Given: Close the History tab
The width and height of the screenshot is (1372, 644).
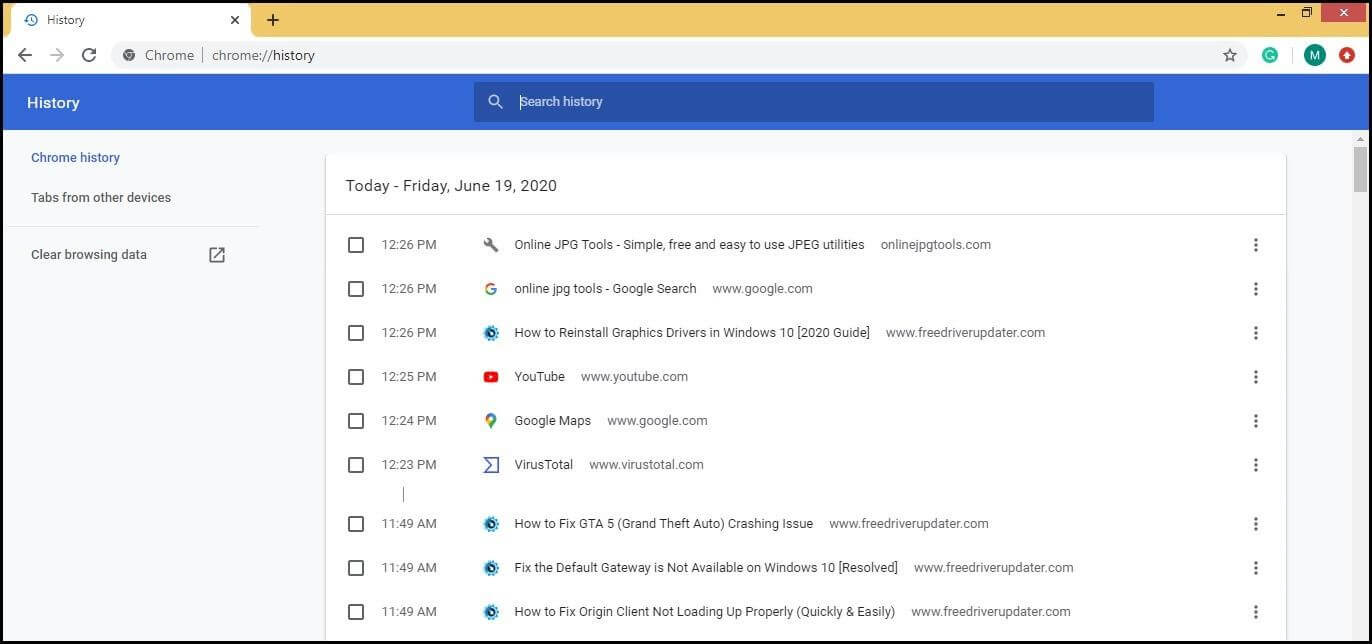Looking at the screenshot, I should coord(235,20).
